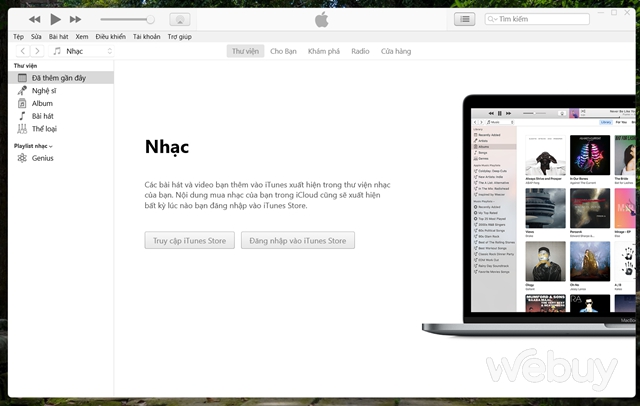Viewport: 640px width, 406px height.
Task: Skip to the next track
Action: [77, 19]
